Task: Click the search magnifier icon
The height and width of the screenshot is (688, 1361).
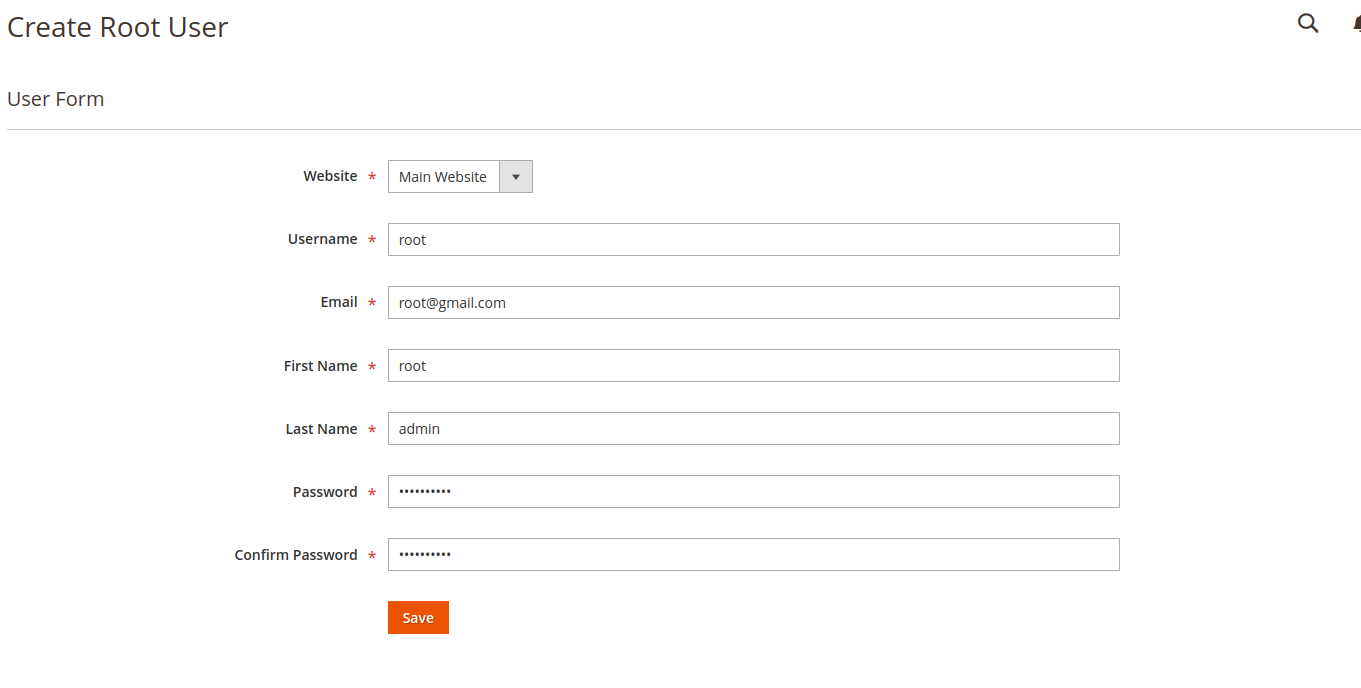Action: (1307, 23)
